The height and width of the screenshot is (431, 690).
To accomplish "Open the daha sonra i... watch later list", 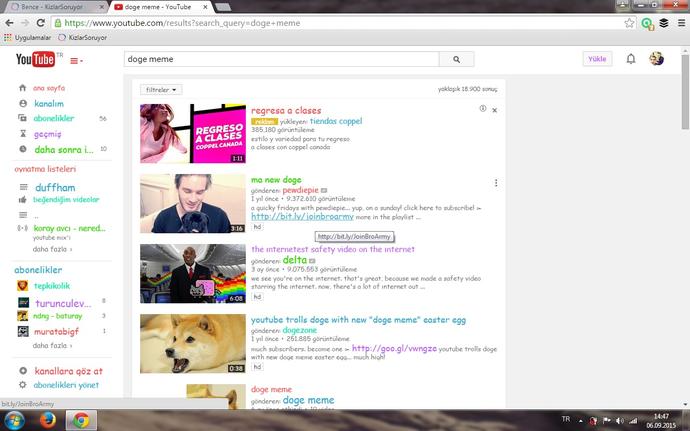I will [64, 149].
